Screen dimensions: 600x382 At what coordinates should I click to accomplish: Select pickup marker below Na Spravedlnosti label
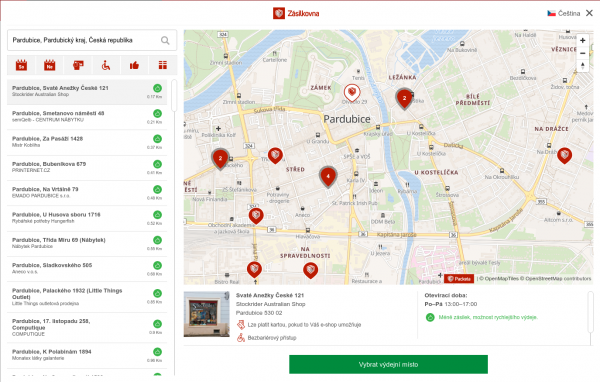point(310,270)
